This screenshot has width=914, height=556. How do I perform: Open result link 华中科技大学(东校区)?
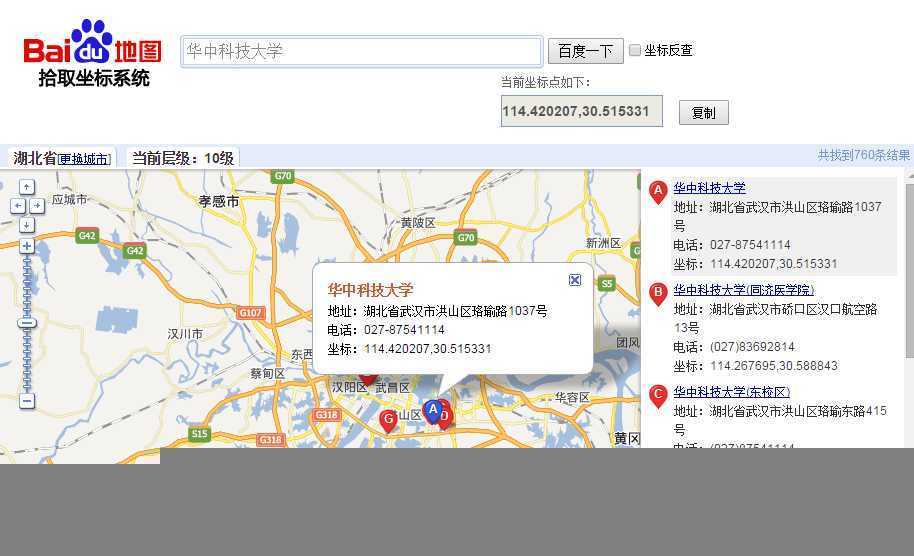pos(732,392)
